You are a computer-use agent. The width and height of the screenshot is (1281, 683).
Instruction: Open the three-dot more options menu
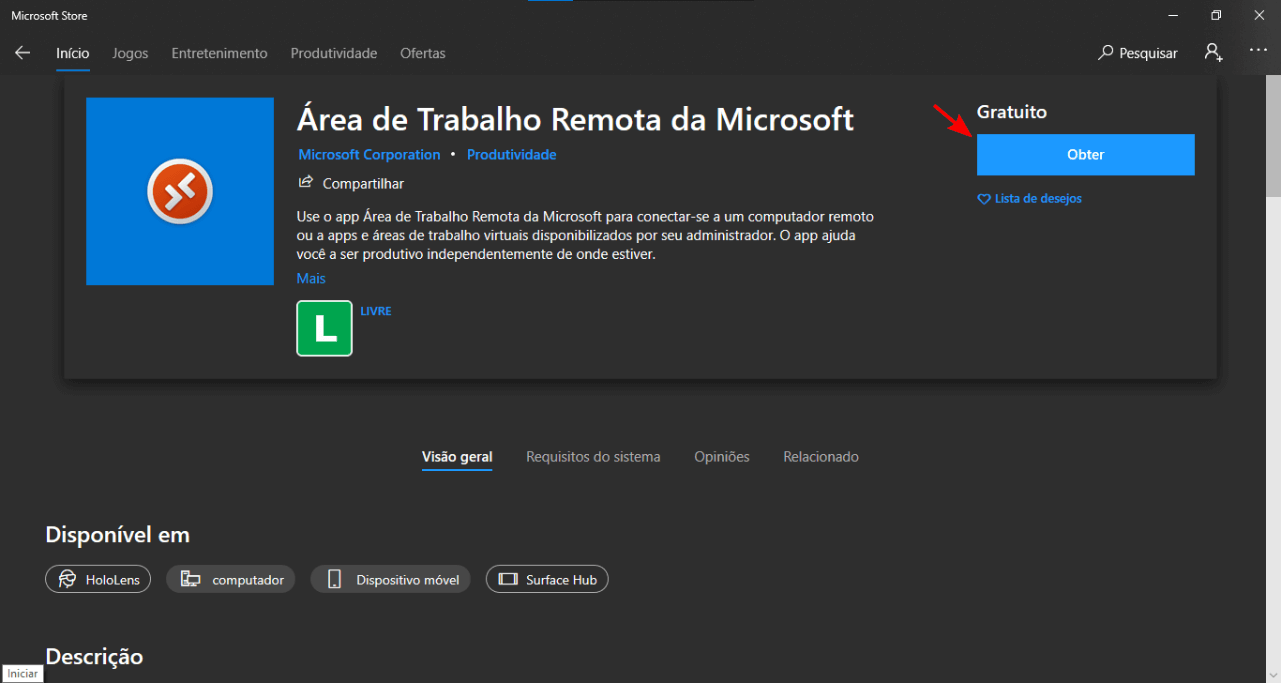(1258, 51)
